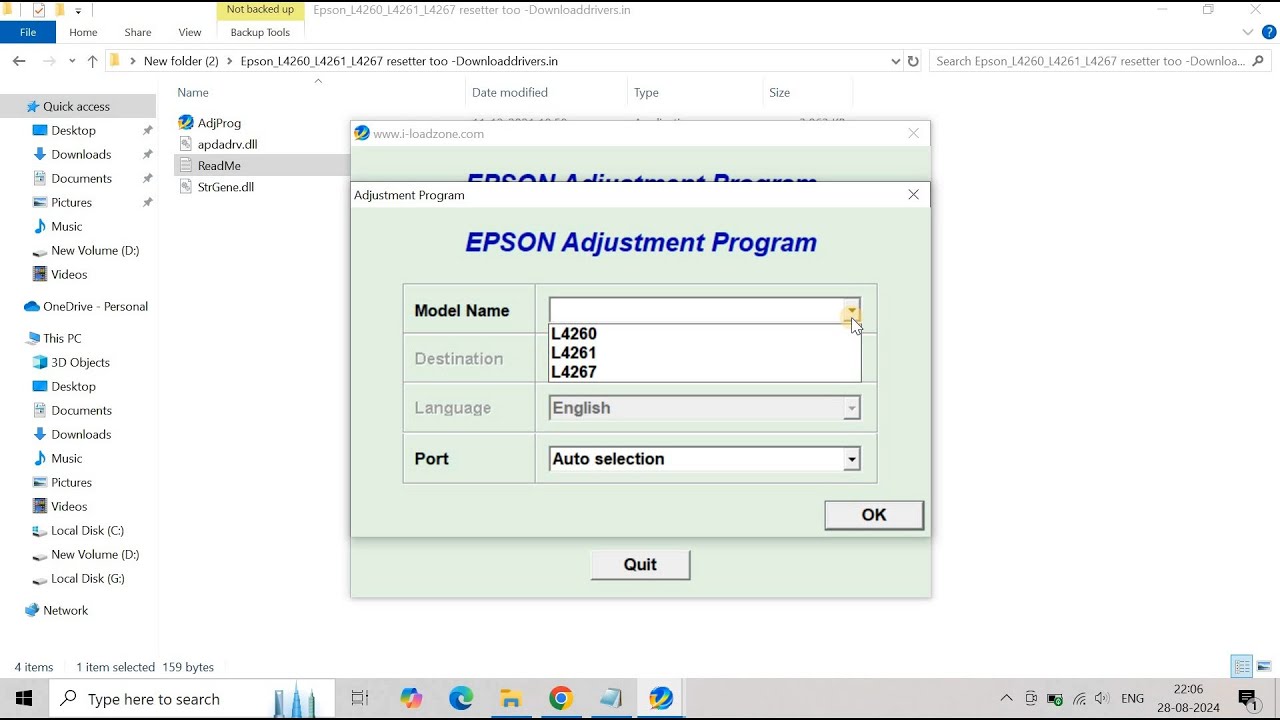Open Desktop under Quick access

(x=73, y=130)
